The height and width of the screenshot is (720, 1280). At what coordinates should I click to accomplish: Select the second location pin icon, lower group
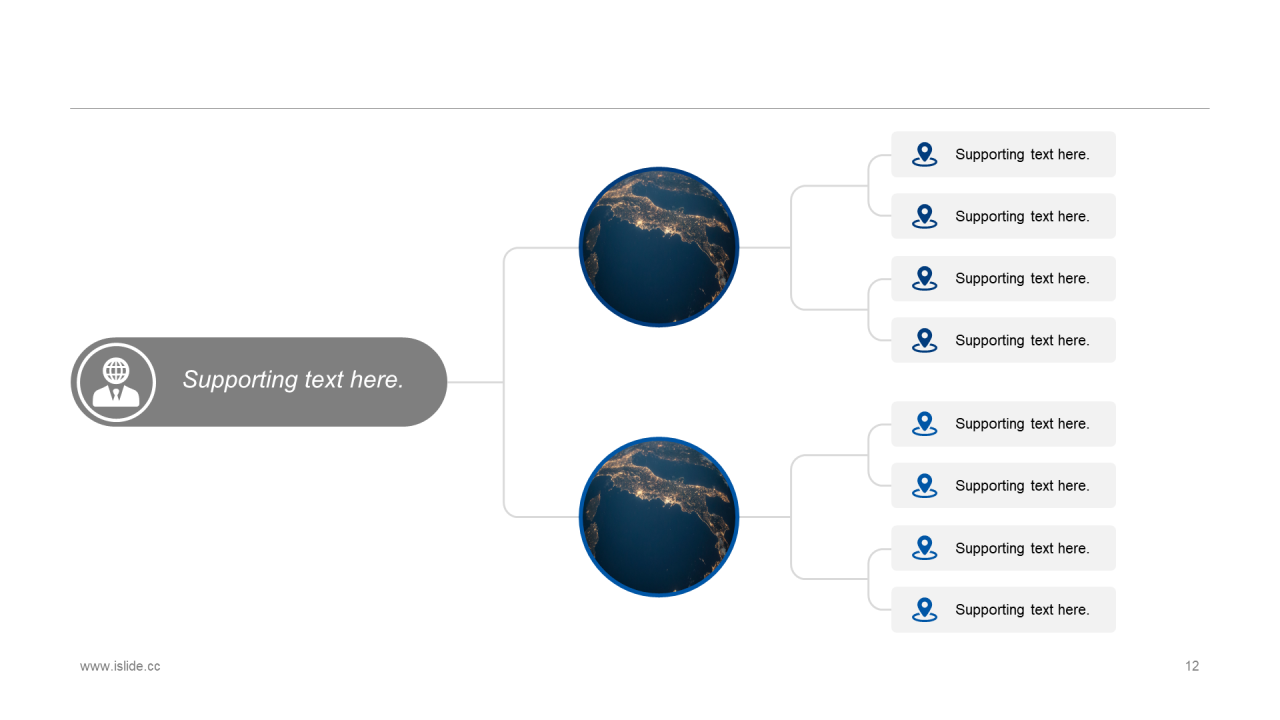click(925, 485)
